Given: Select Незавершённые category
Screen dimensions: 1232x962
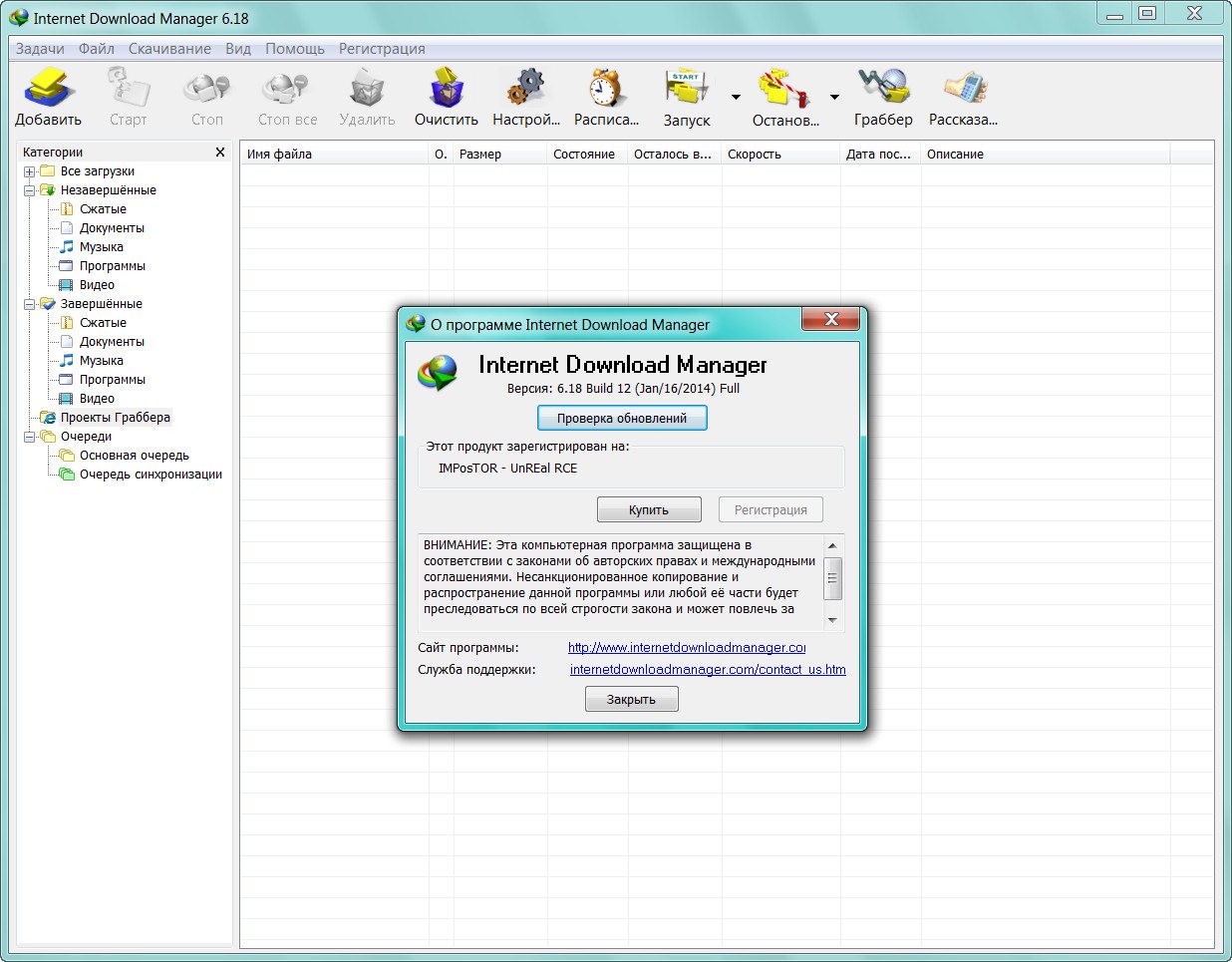Looking at the screenshot, I should (x=109, y=190).
